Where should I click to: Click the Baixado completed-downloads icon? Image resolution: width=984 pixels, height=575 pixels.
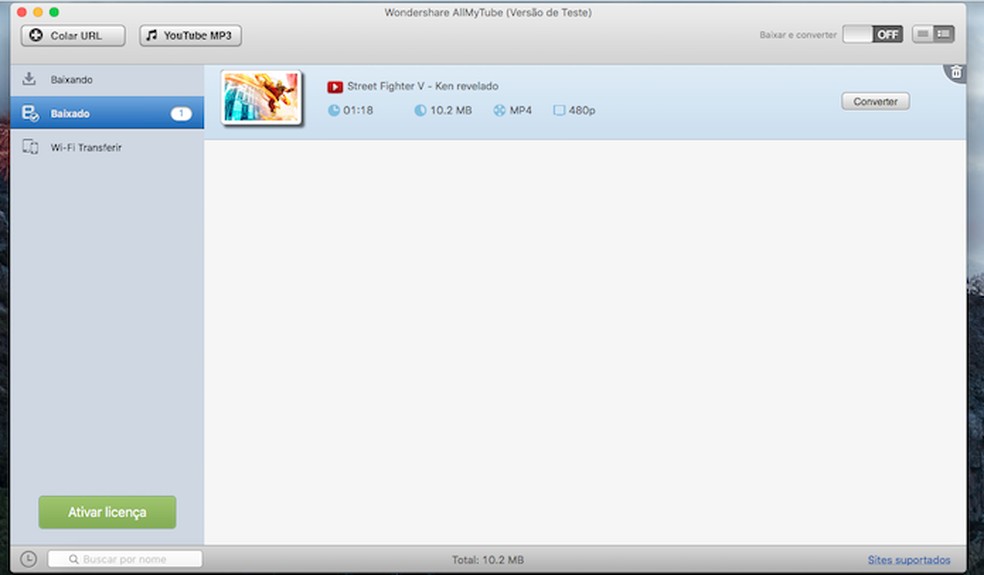point(30,113)
